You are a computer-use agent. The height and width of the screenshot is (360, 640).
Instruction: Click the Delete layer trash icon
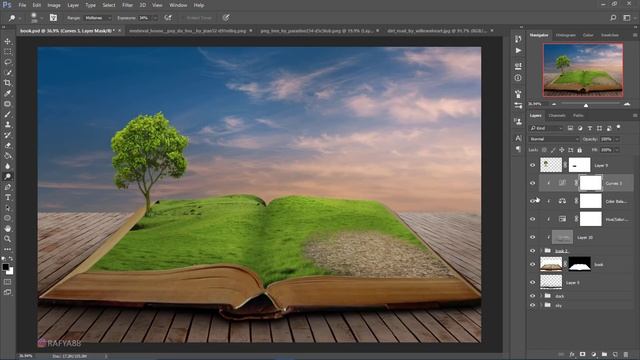click(x=626, y=354)
